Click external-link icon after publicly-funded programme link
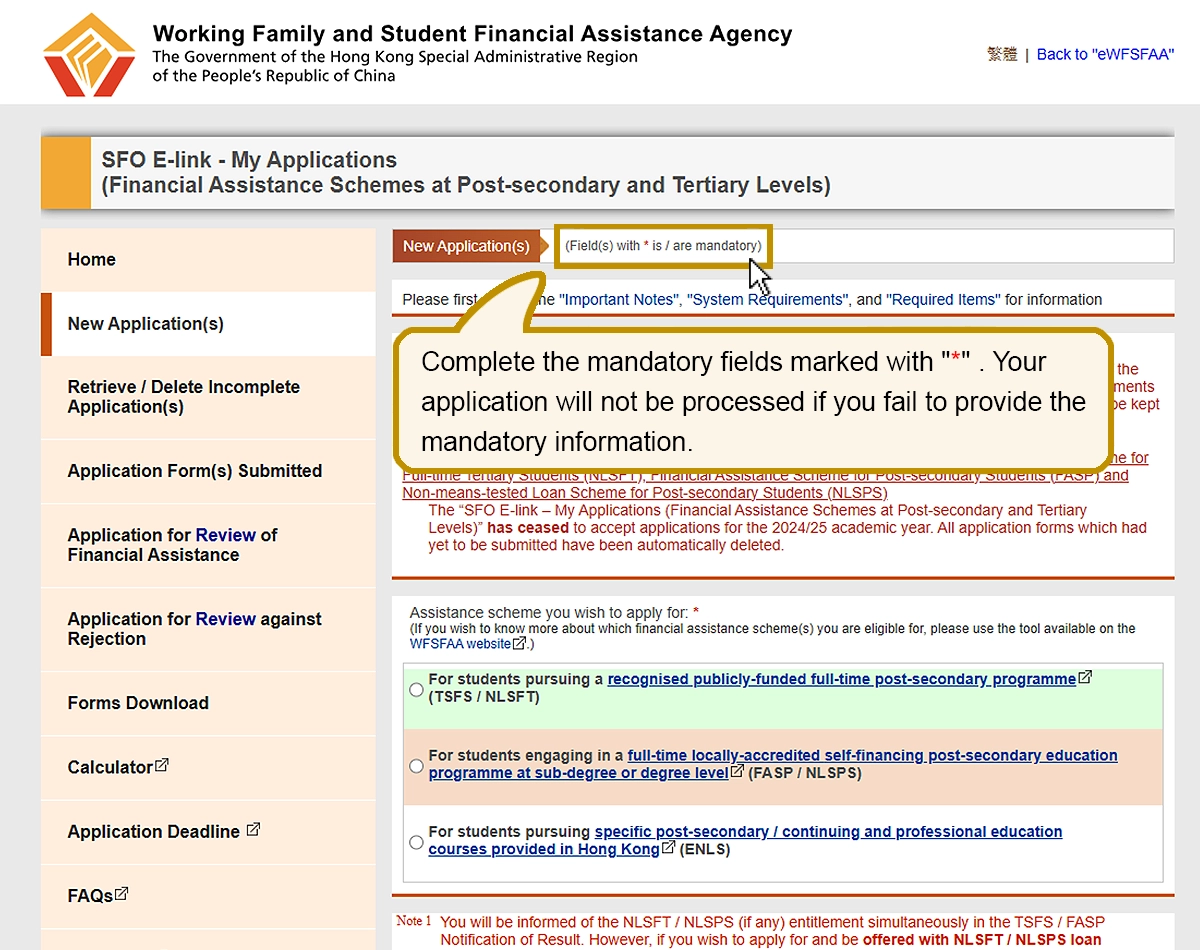The width and height of the screenshot is (1200, 950). pos(1085,678)
